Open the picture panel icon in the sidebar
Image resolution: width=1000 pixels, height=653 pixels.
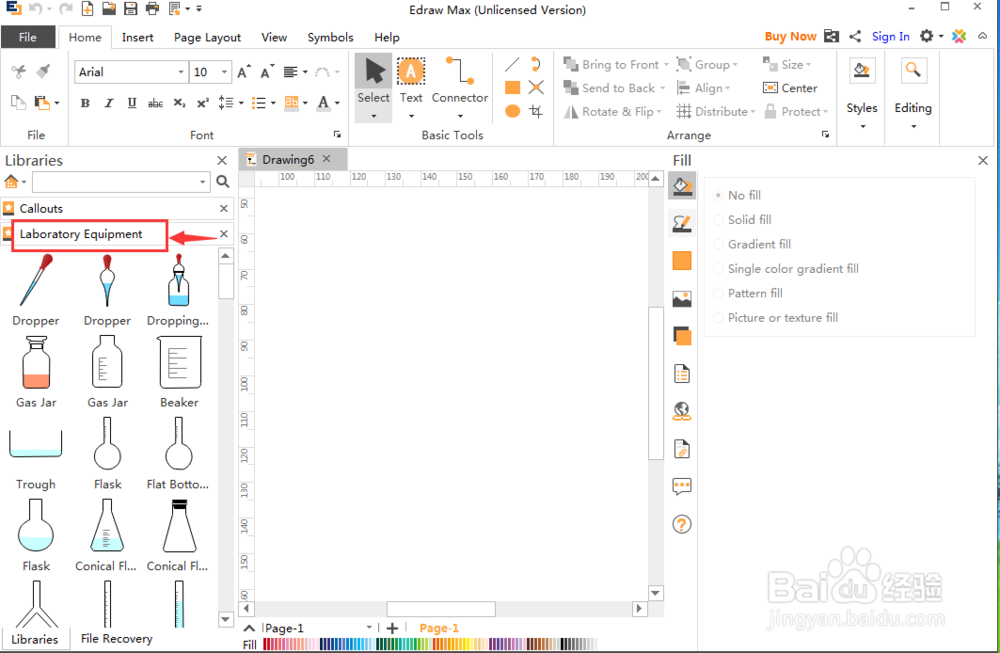[682, 298]
